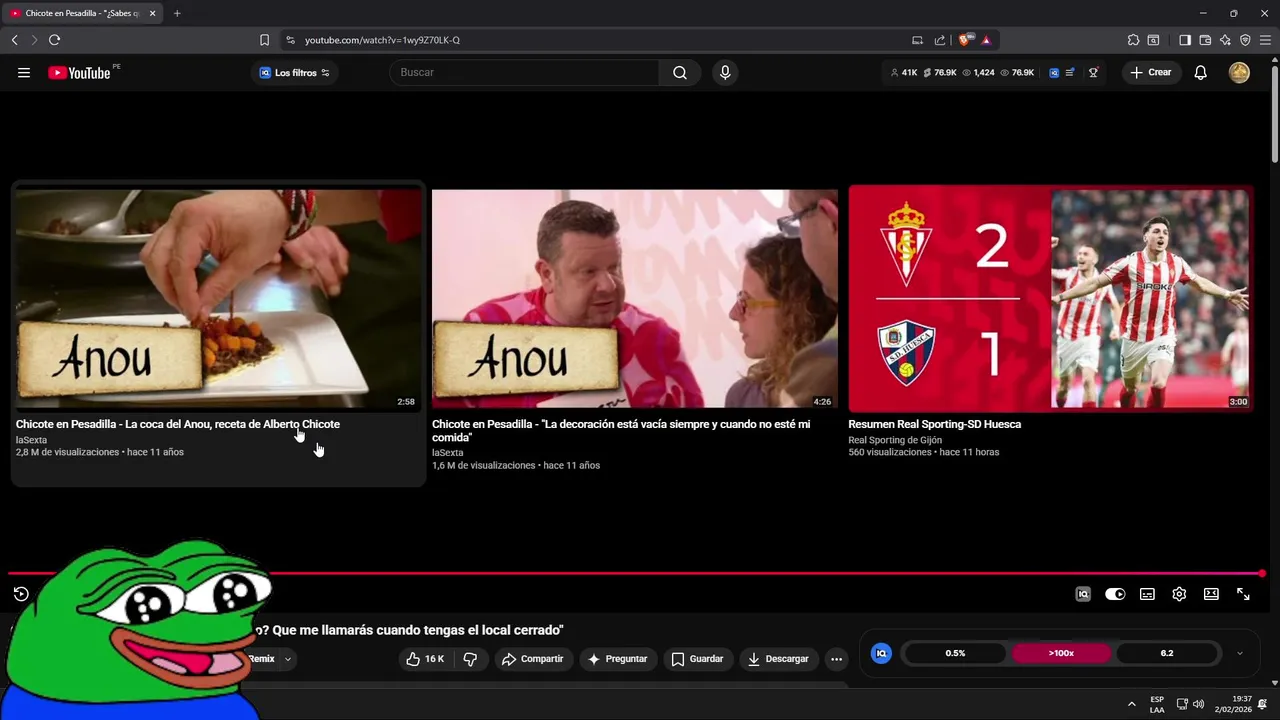This screenshot has height=720, width=1280.
Task: Open the Leo AI sparkle icon
Action: (1225, 40)
